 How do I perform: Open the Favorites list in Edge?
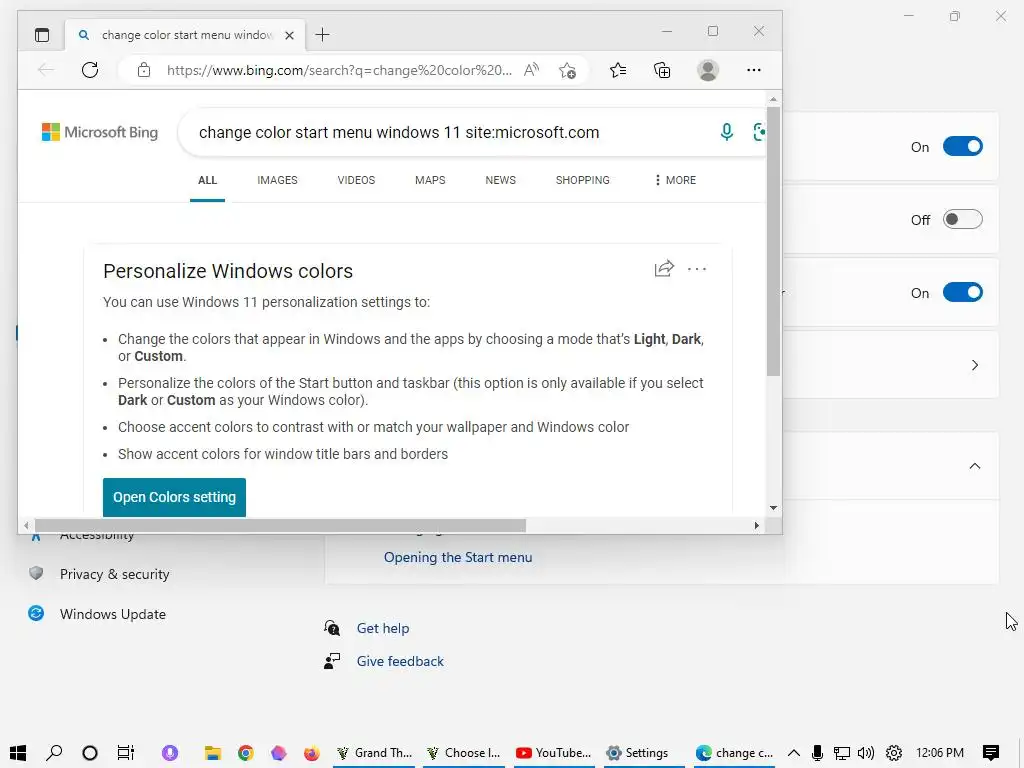click(618, 70)
